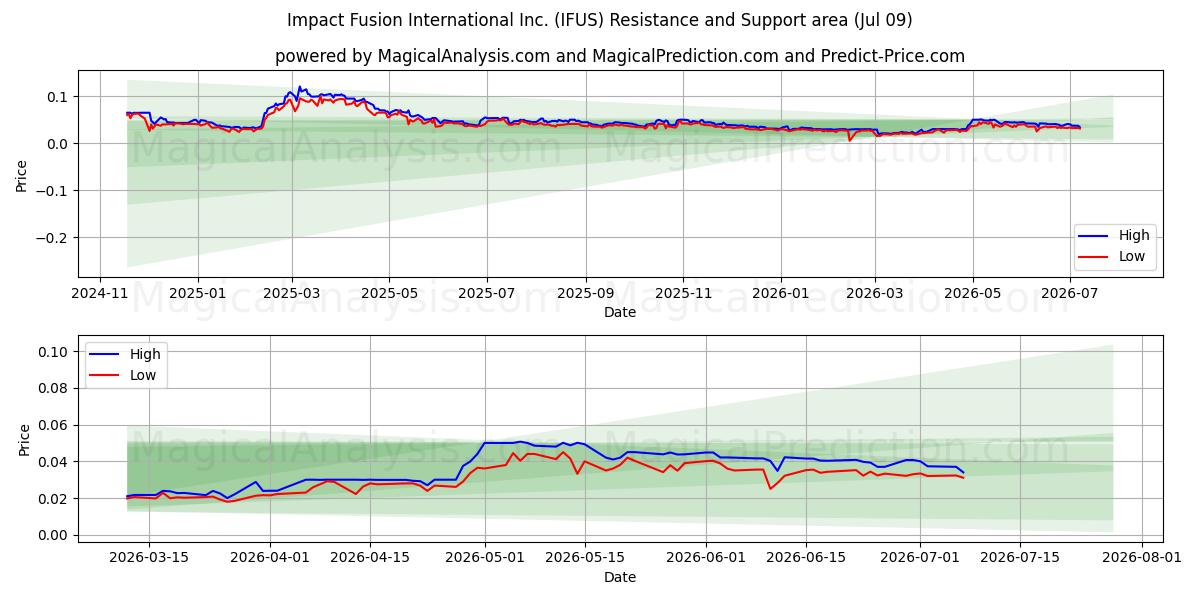
Task: Click the -0.2 price tick on upper chart
Action: click(52, 238)
